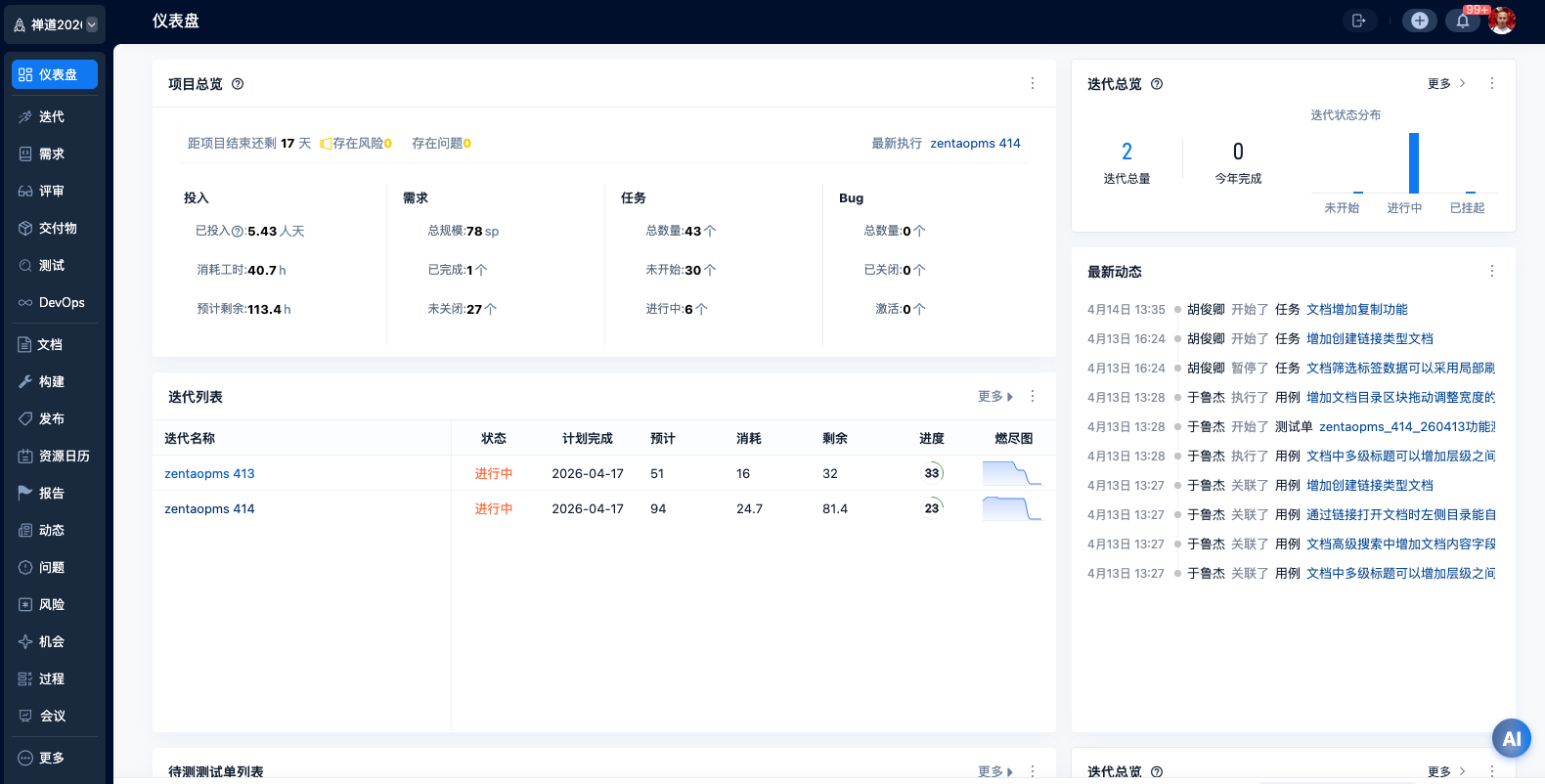
Task: Open three-dot menu of 迭代列表 panel
Action: pyautogui.click(x=1032, y=397)
